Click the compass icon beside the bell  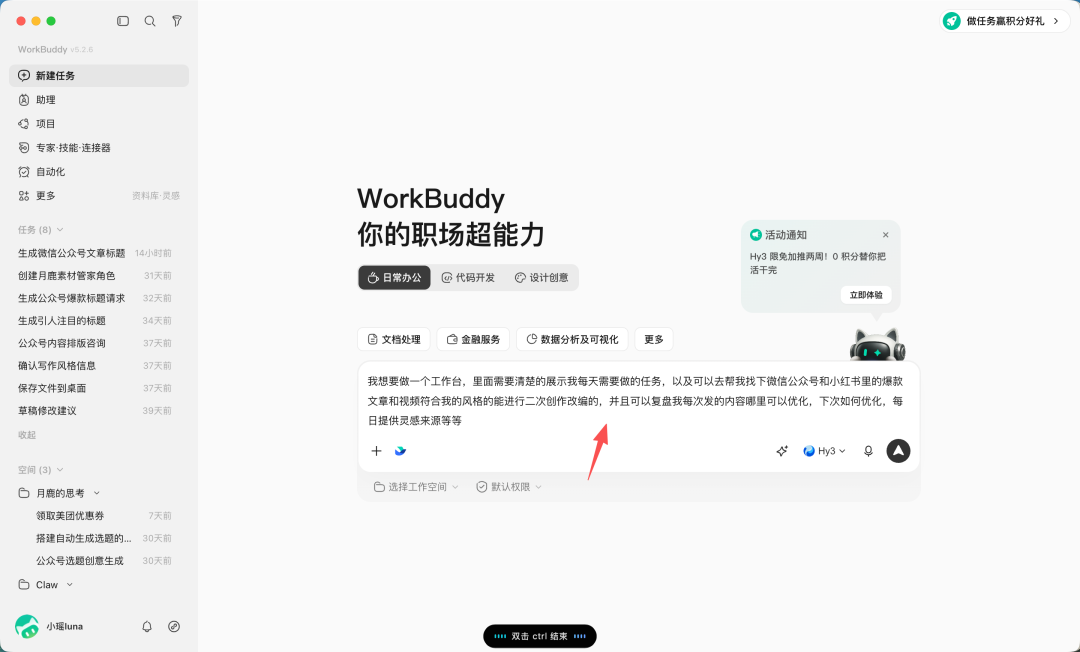click(x=174, y=627)
